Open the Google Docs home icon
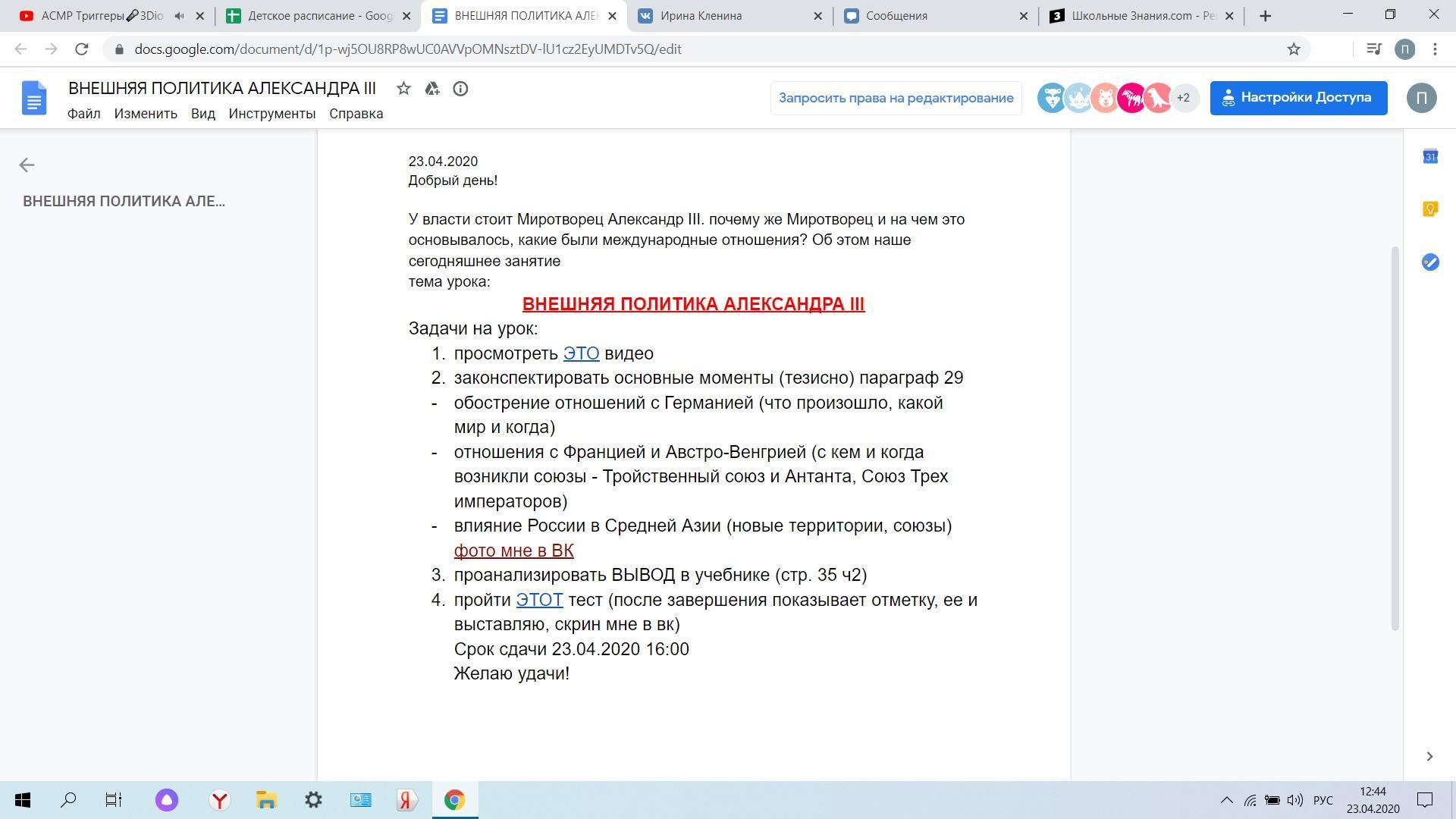Viewport: 1456px width, 819px height. click(x=34, y=98)
